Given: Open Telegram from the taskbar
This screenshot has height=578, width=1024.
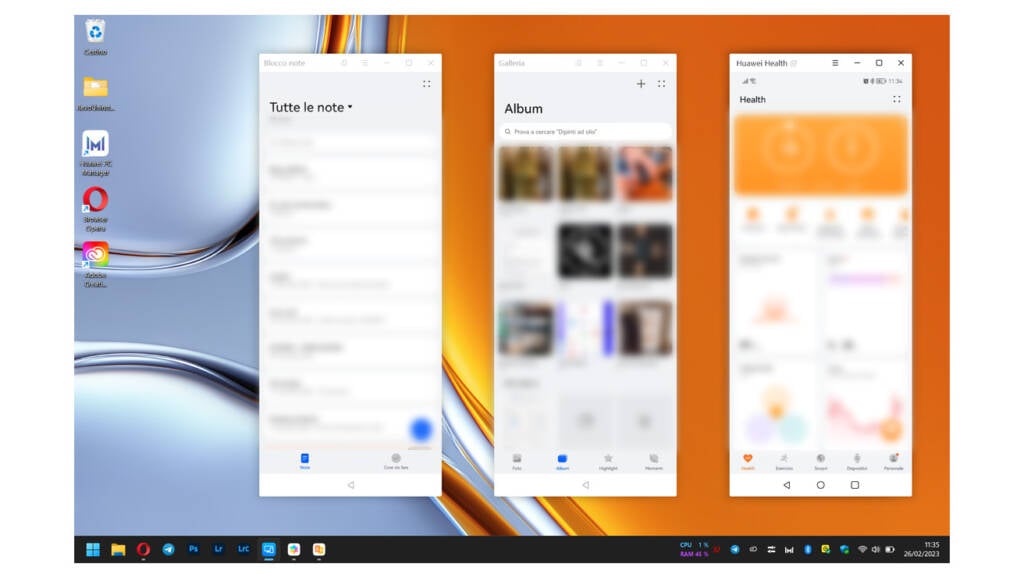Looking at the screenshot, I should (168, 549).
